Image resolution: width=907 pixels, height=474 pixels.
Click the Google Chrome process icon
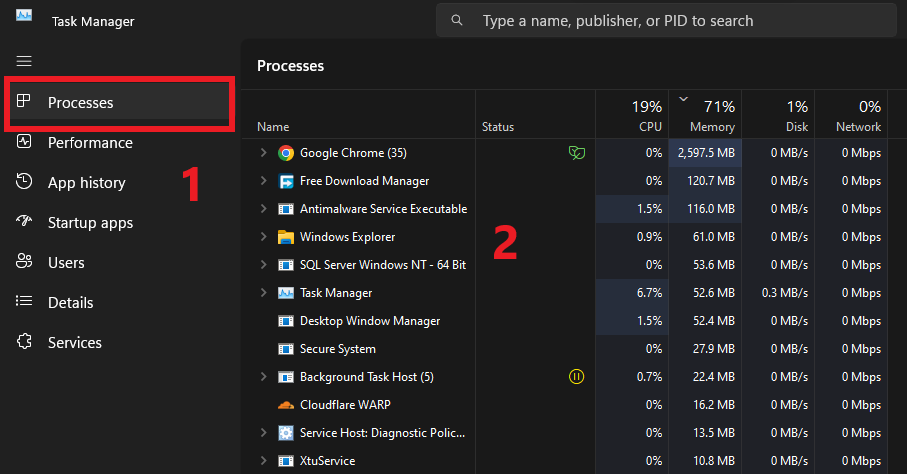point(286,153)
